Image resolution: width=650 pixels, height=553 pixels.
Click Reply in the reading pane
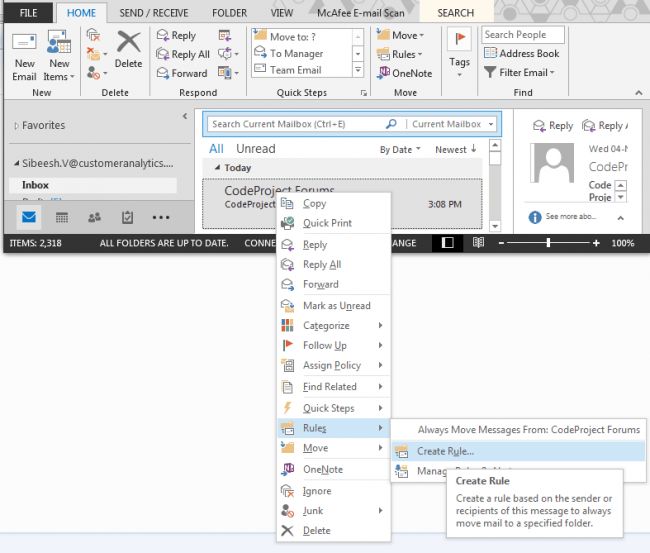(x=553, y=125)
